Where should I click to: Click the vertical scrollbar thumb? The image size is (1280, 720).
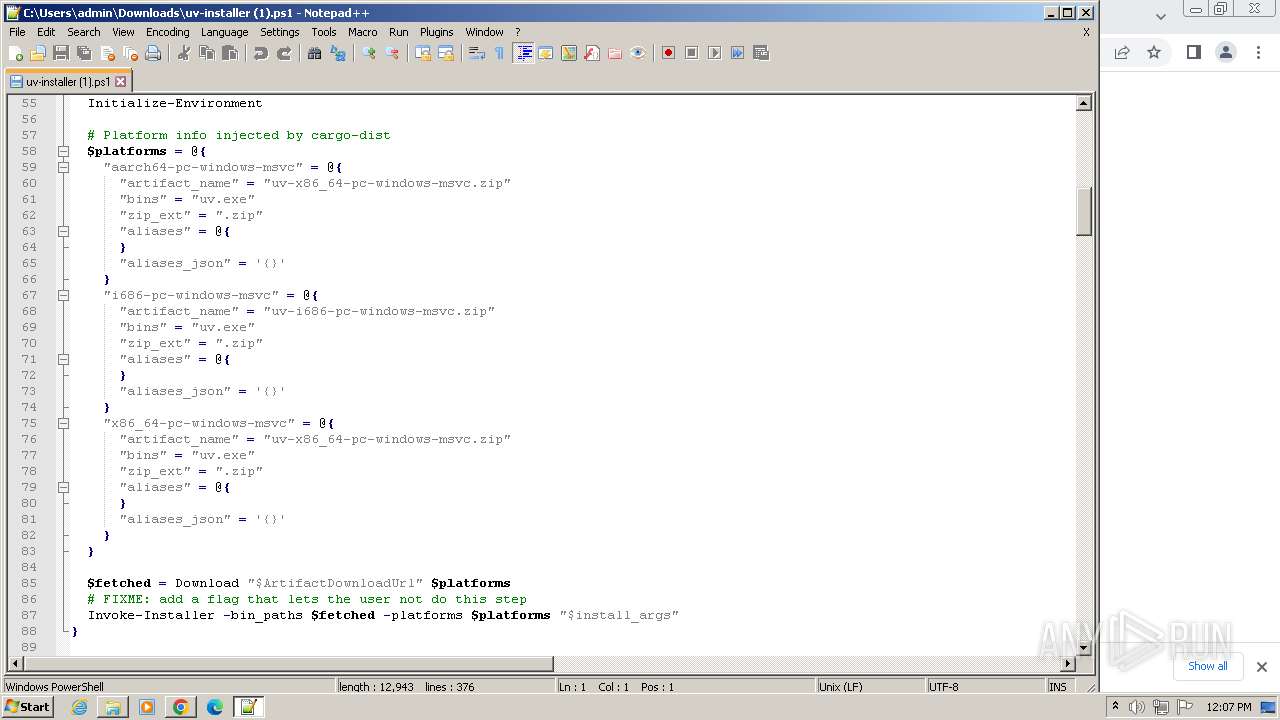pos(1083,211)
